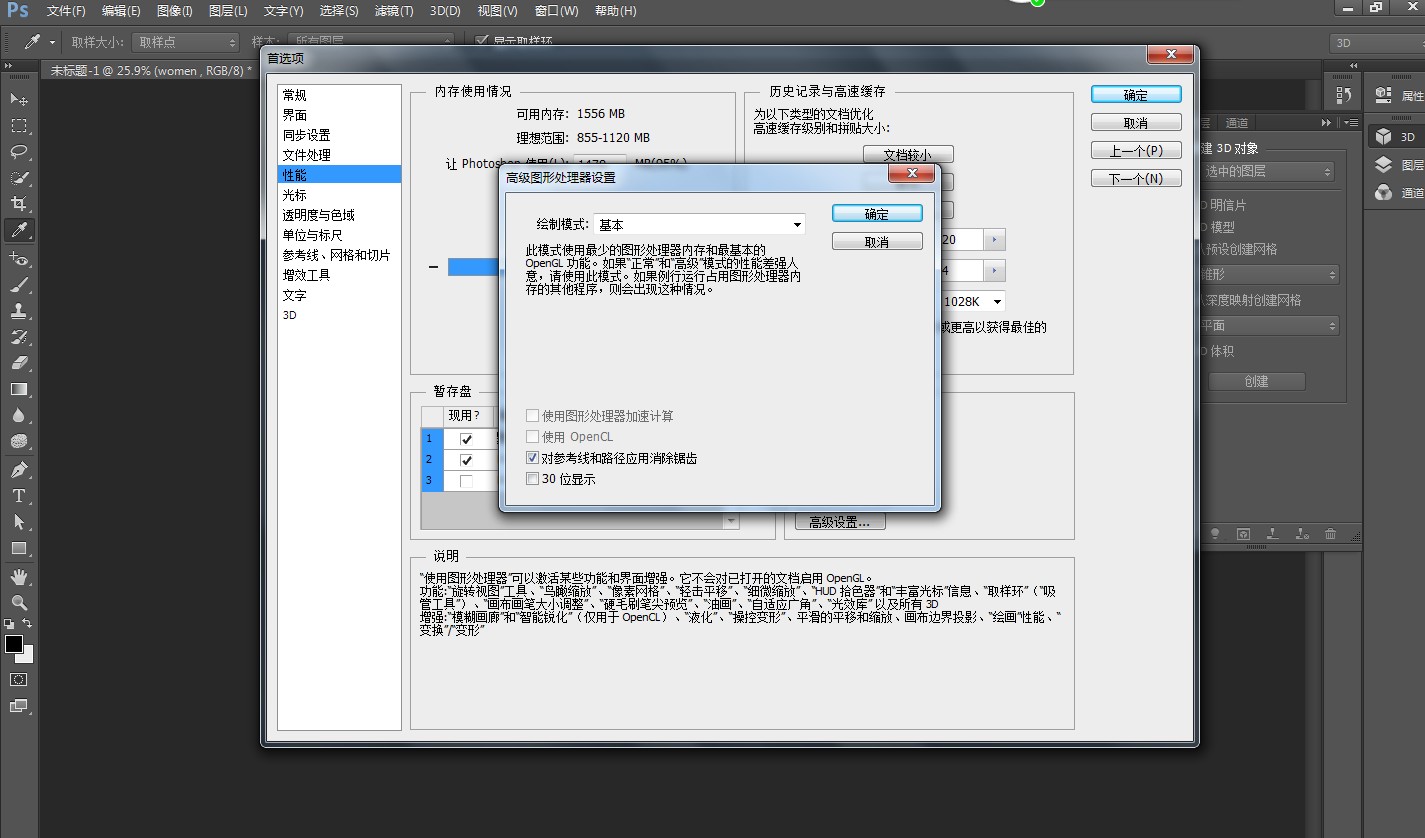Open 选中的图层 dropdown in 3D panel
The image size is (1425, 838).
pos(1267,172)
